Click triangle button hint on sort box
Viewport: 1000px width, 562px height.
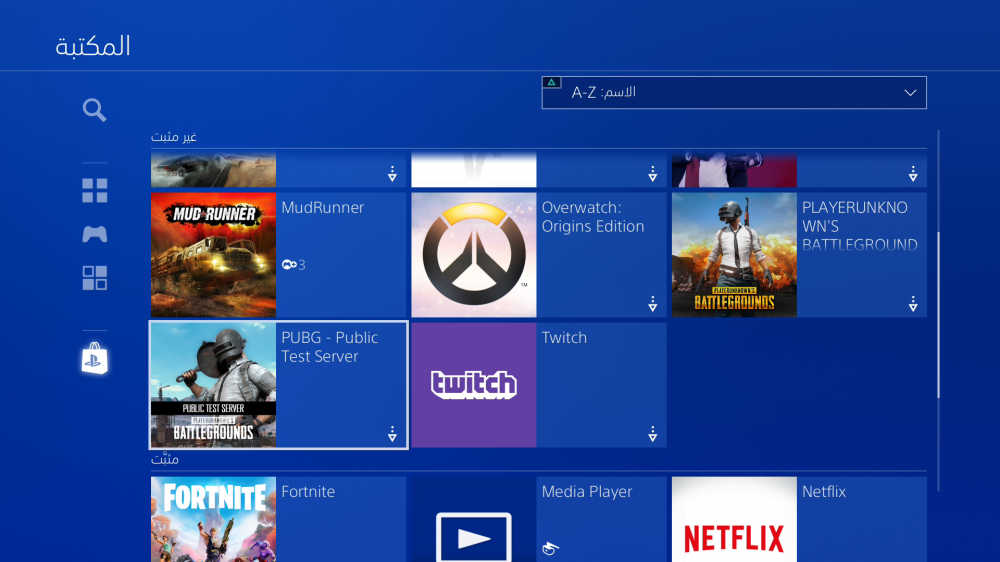(552, 82)
